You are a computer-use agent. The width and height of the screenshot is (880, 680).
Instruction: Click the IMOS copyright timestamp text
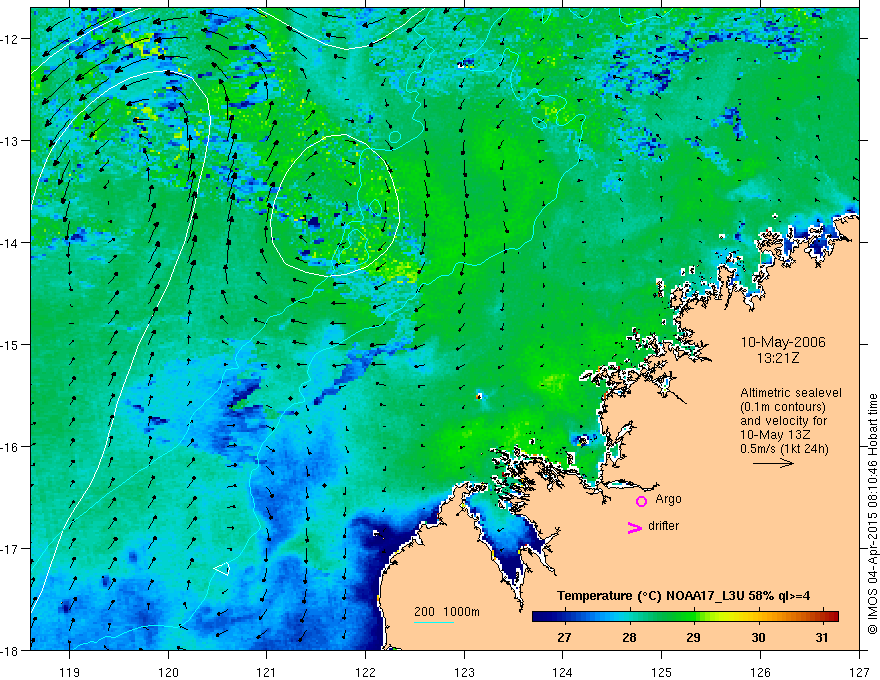click(872, 514)
